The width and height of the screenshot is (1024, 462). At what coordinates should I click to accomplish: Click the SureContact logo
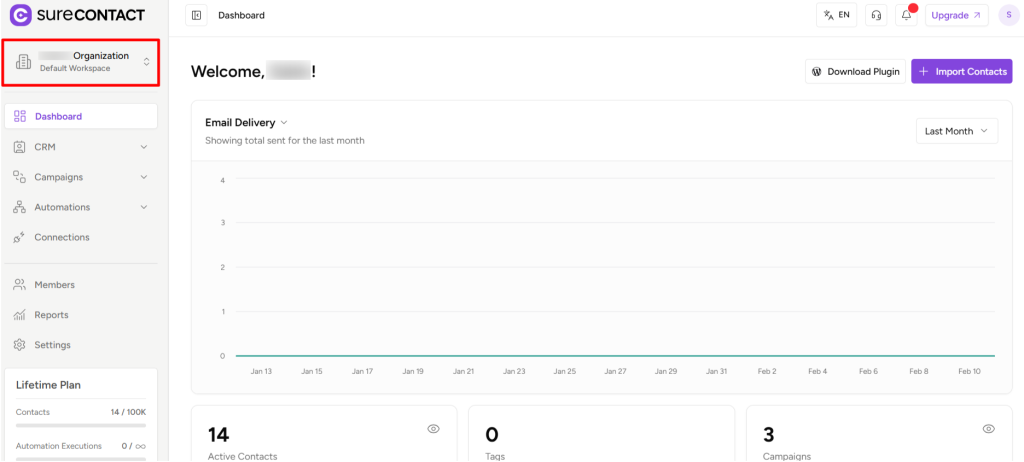pos(78,15)
